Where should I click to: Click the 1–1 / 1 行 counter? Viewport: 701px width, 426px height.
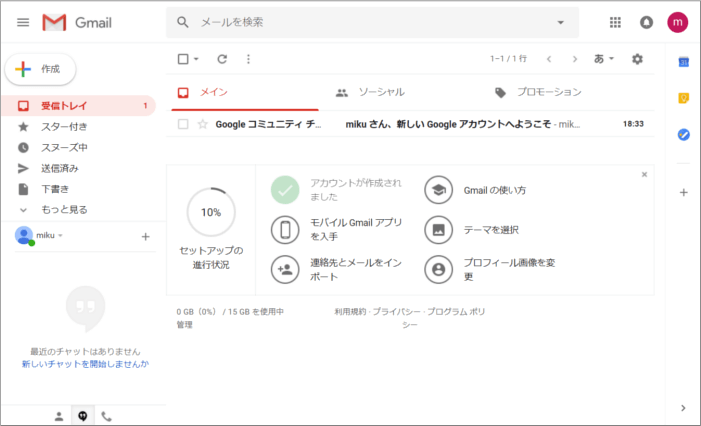(508, 59)
